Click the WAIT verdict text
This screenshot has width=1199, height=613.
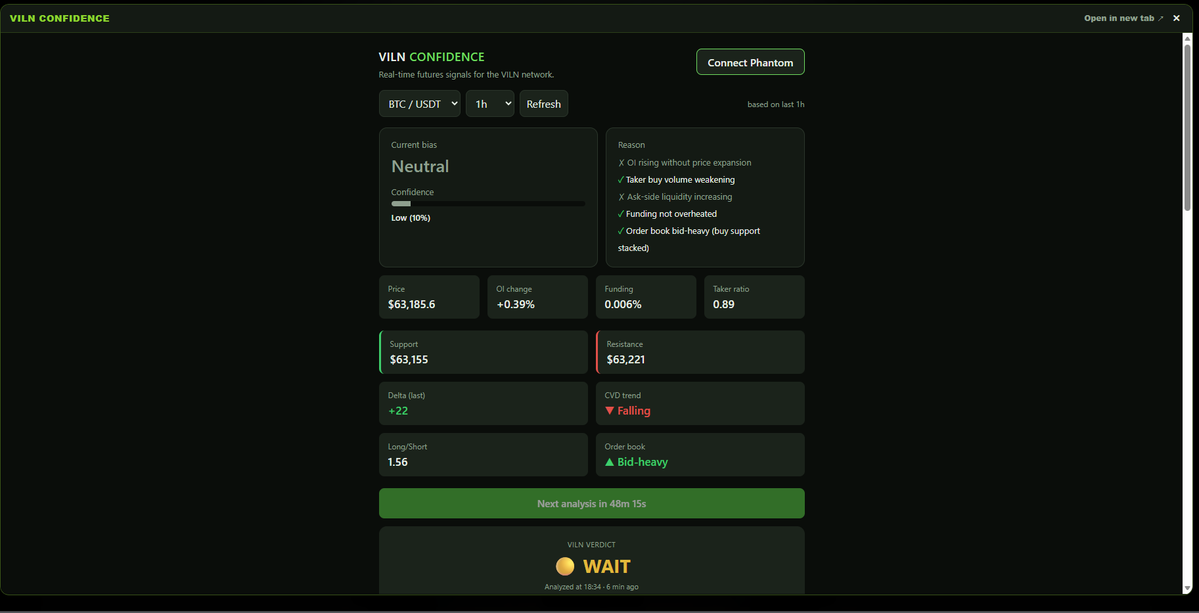pyautogui.click(x=607, y=566)
